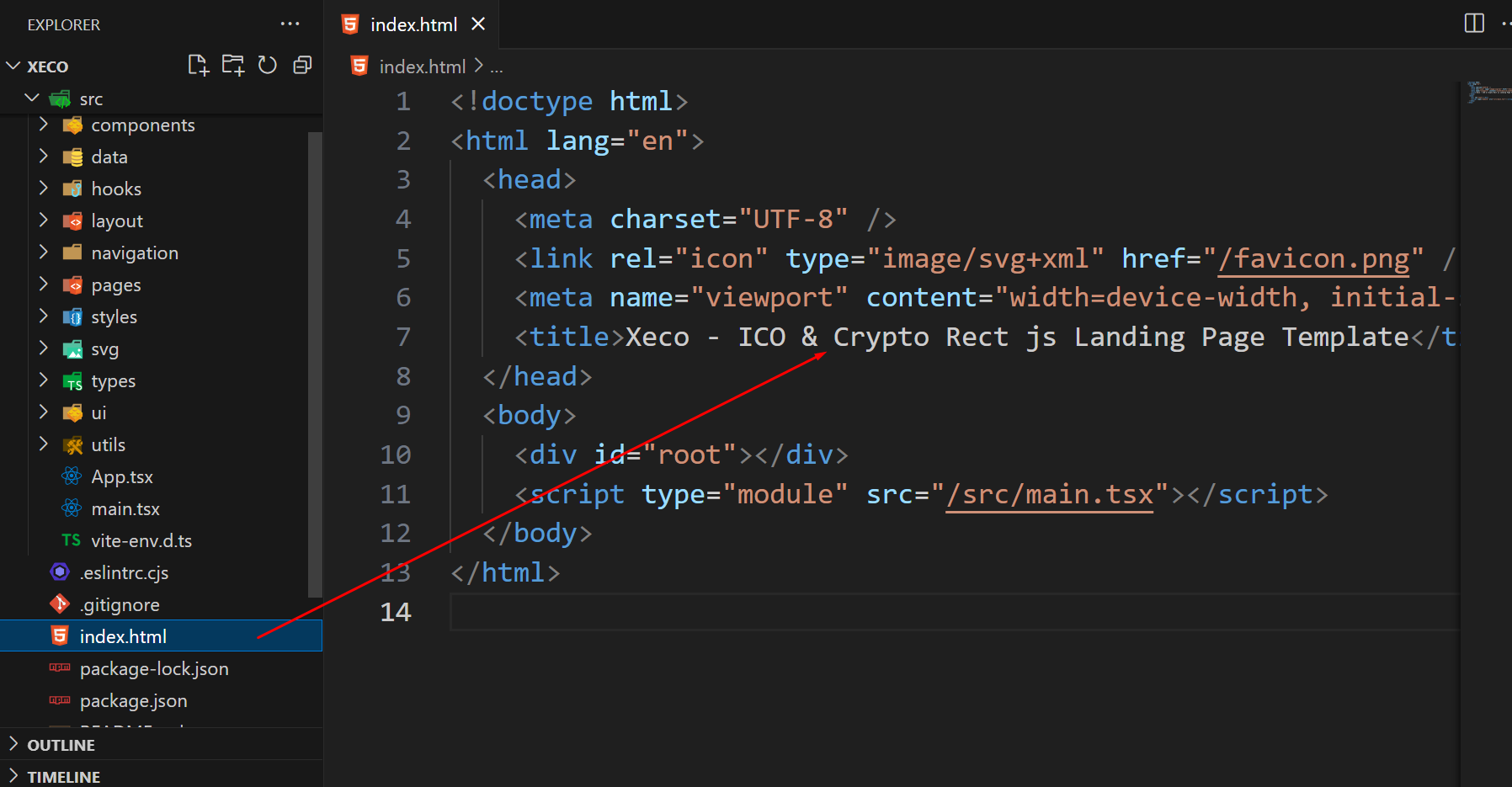The width and height of the screenshot is (1512, 787).
Task: Expand the hooks folder
Action: [x=44, y=189]
